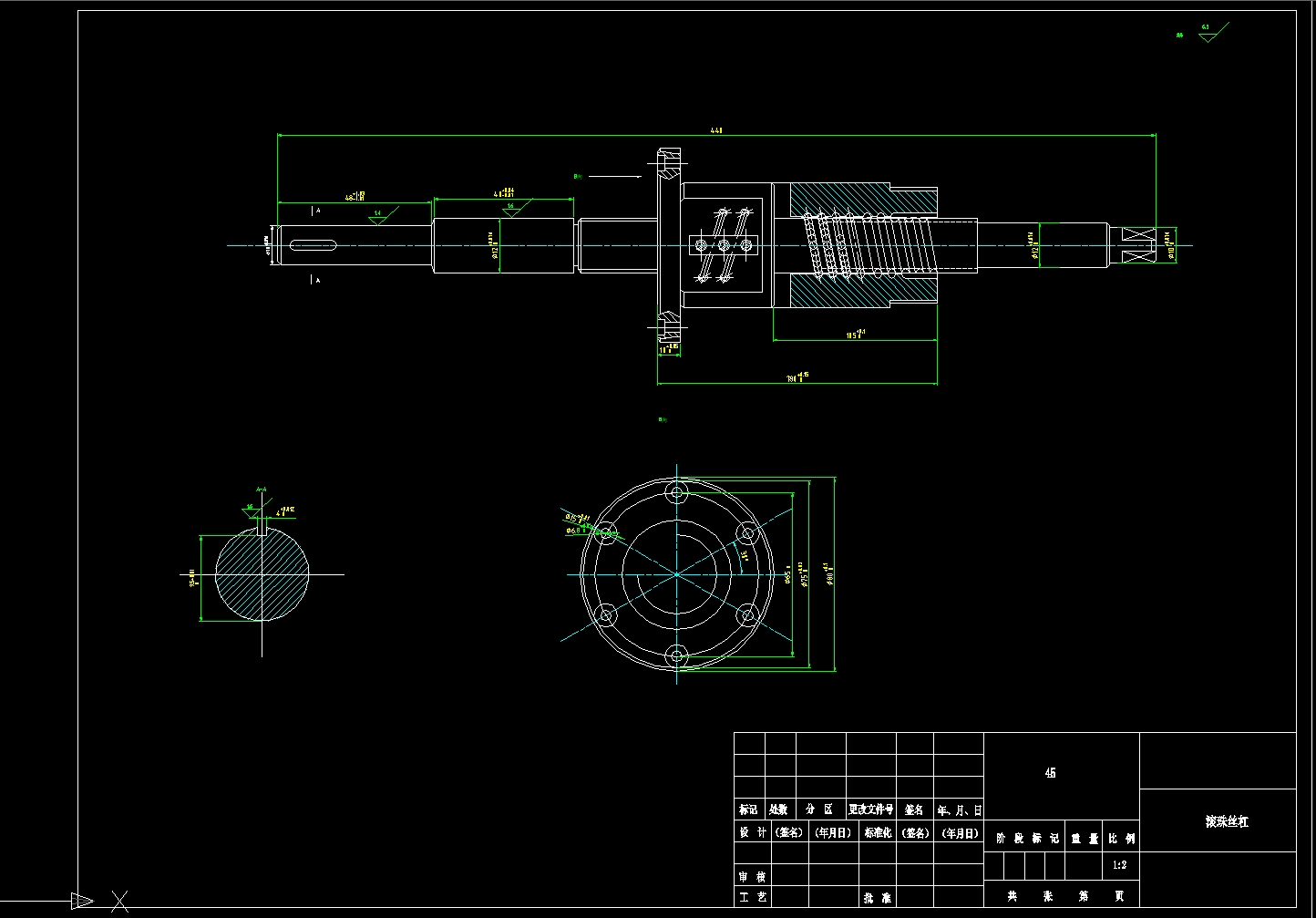Select the 标记 title block label
The height and width of the screenshot is (918, 1316).
pyautogui.click(x=748, y=810)
